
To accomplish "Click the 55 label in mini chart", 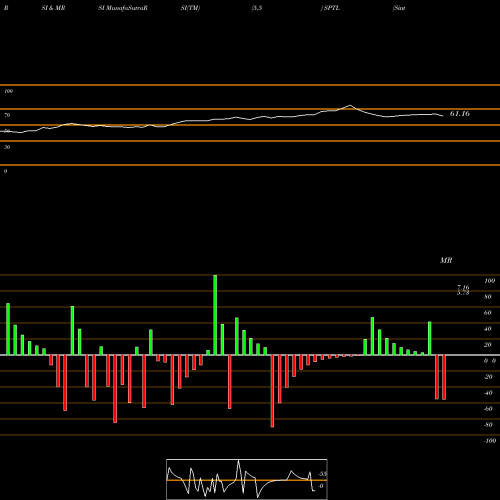I will 323,474.
